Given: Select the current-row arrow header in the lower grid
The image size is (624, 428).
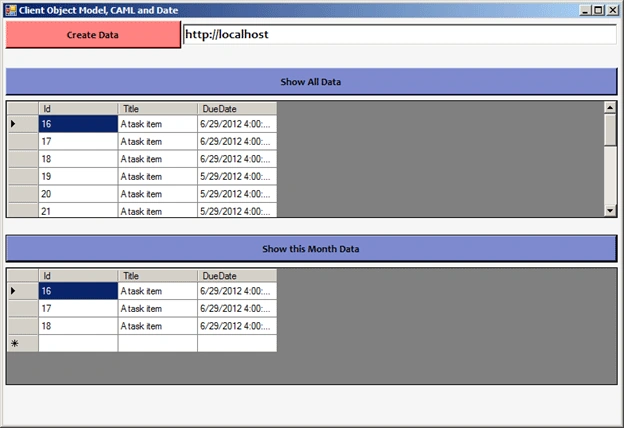Looking at the screenshot, I should [x=23, y=291].
